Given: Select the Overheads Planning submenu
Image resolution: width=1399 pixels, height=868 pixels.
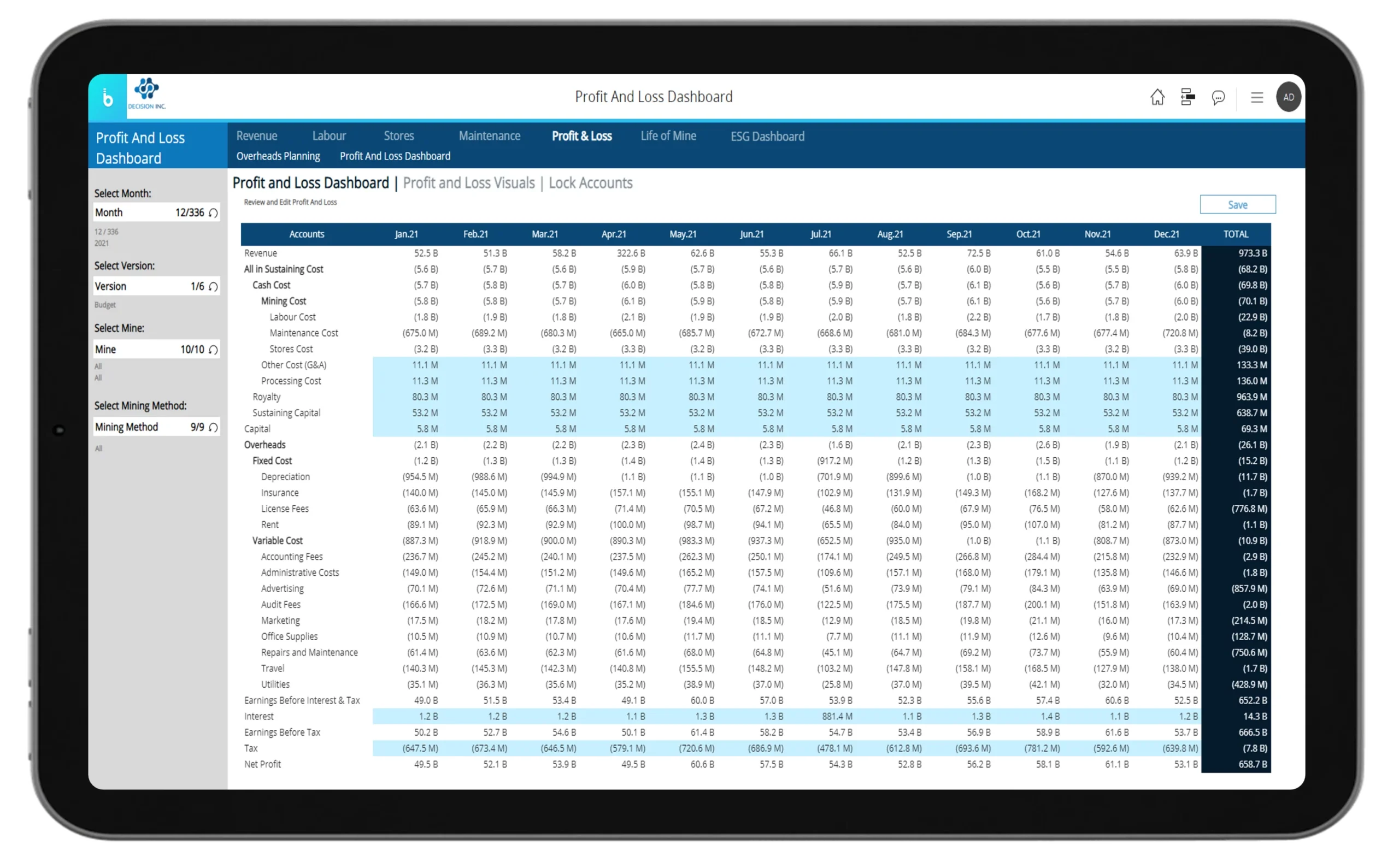Looking at the screenshot, I should (x=278, y=156).
